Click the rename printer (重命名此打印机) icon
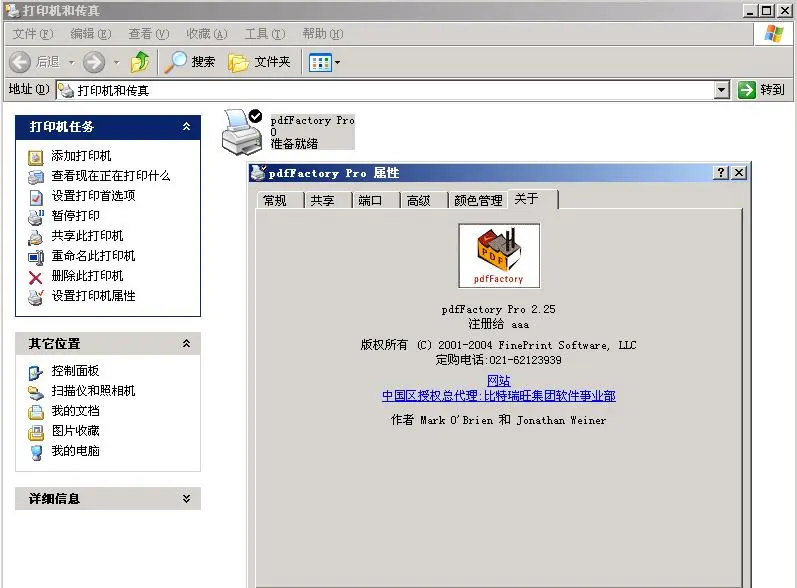Viewport: 797px width, 588px height. click(x=35, y=257)
